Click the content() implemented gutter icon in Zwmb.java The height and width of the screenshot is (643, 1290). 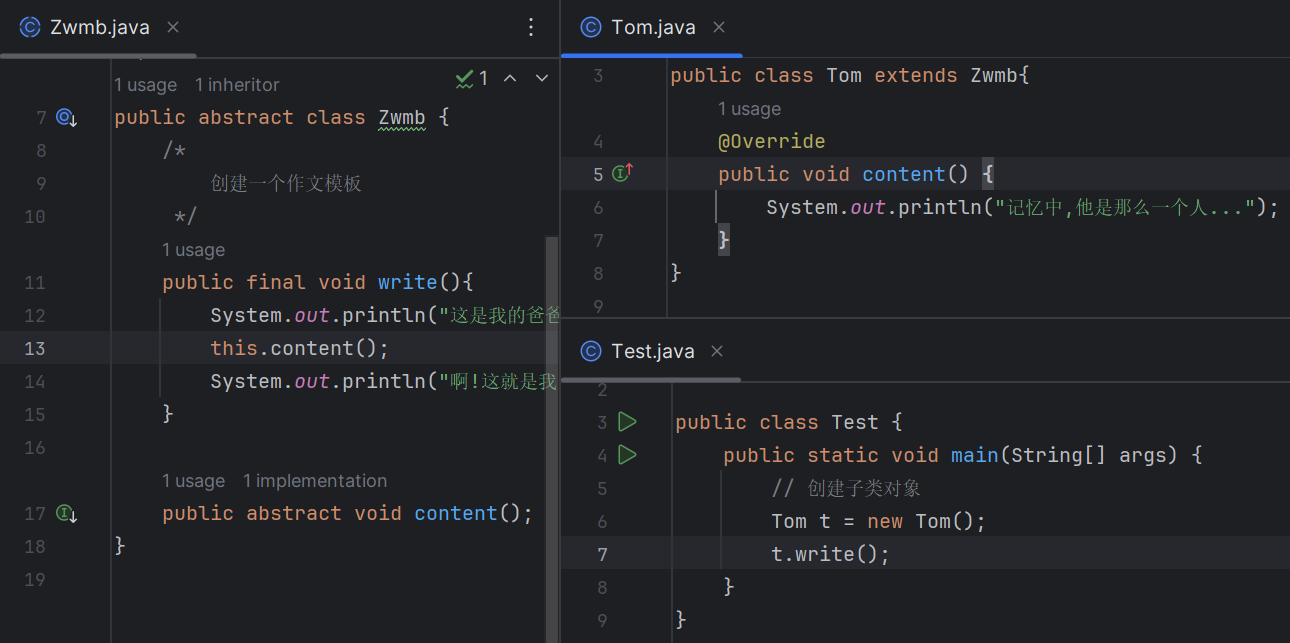coord(67,514)
